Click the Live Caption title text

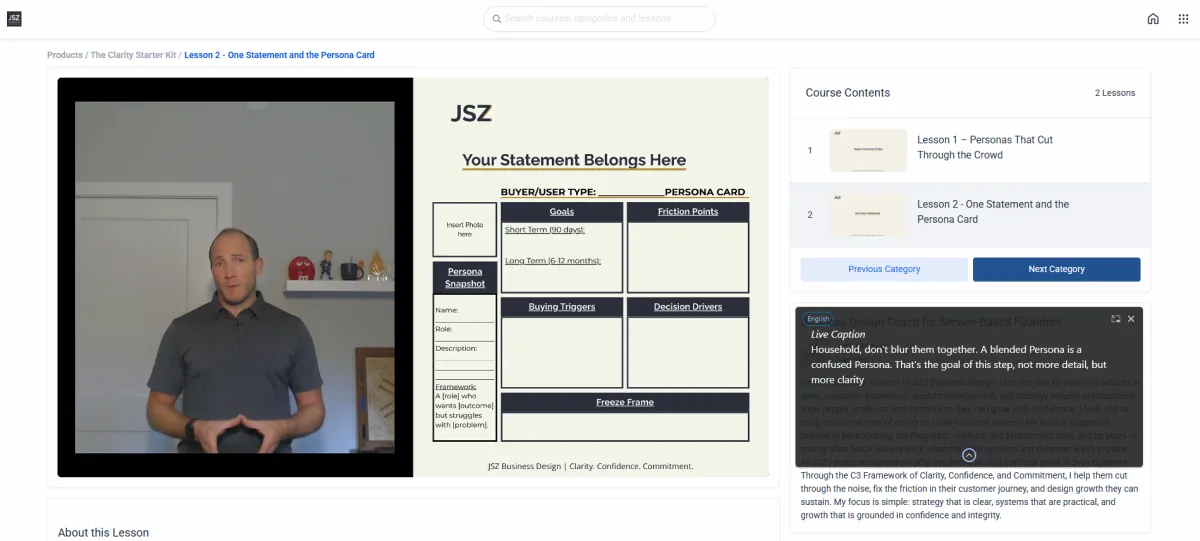pyautogui.click(x=838, y=335)
